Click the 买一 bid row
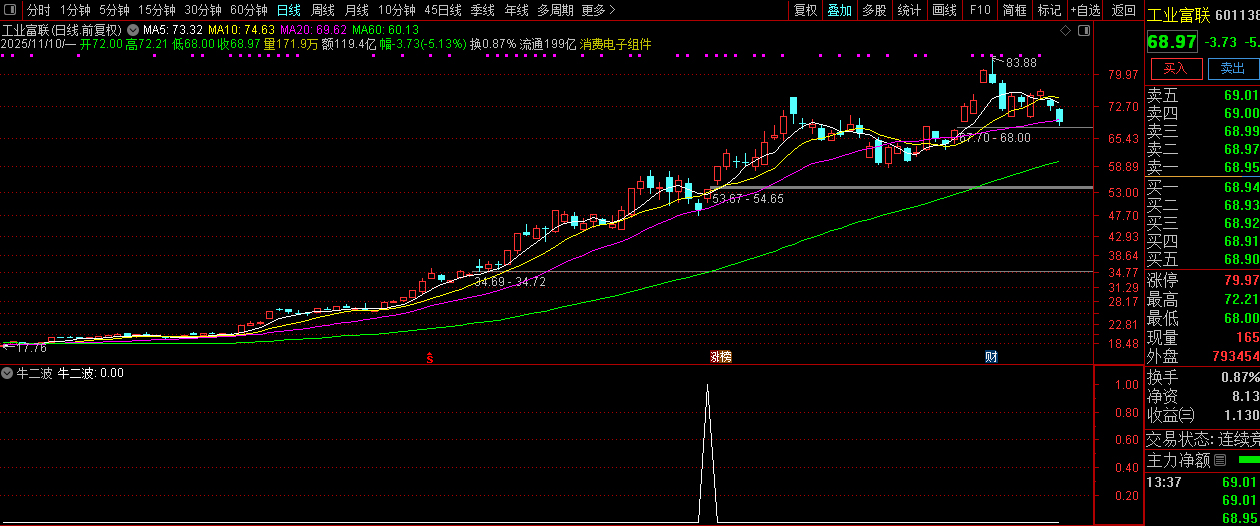 [x=1202, y=187]
